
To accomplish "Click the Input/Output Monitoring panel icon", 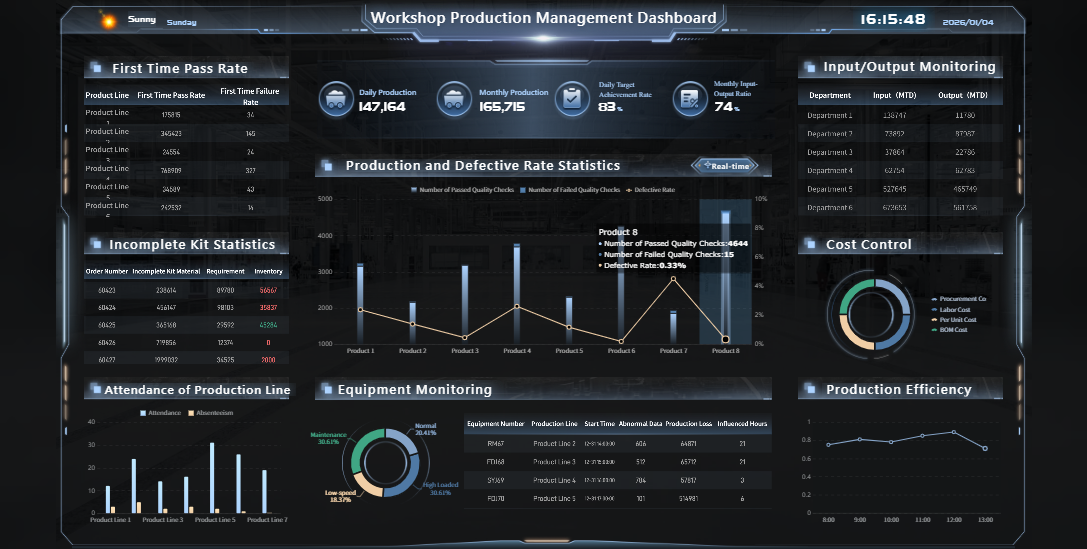I will pos(810,67).
